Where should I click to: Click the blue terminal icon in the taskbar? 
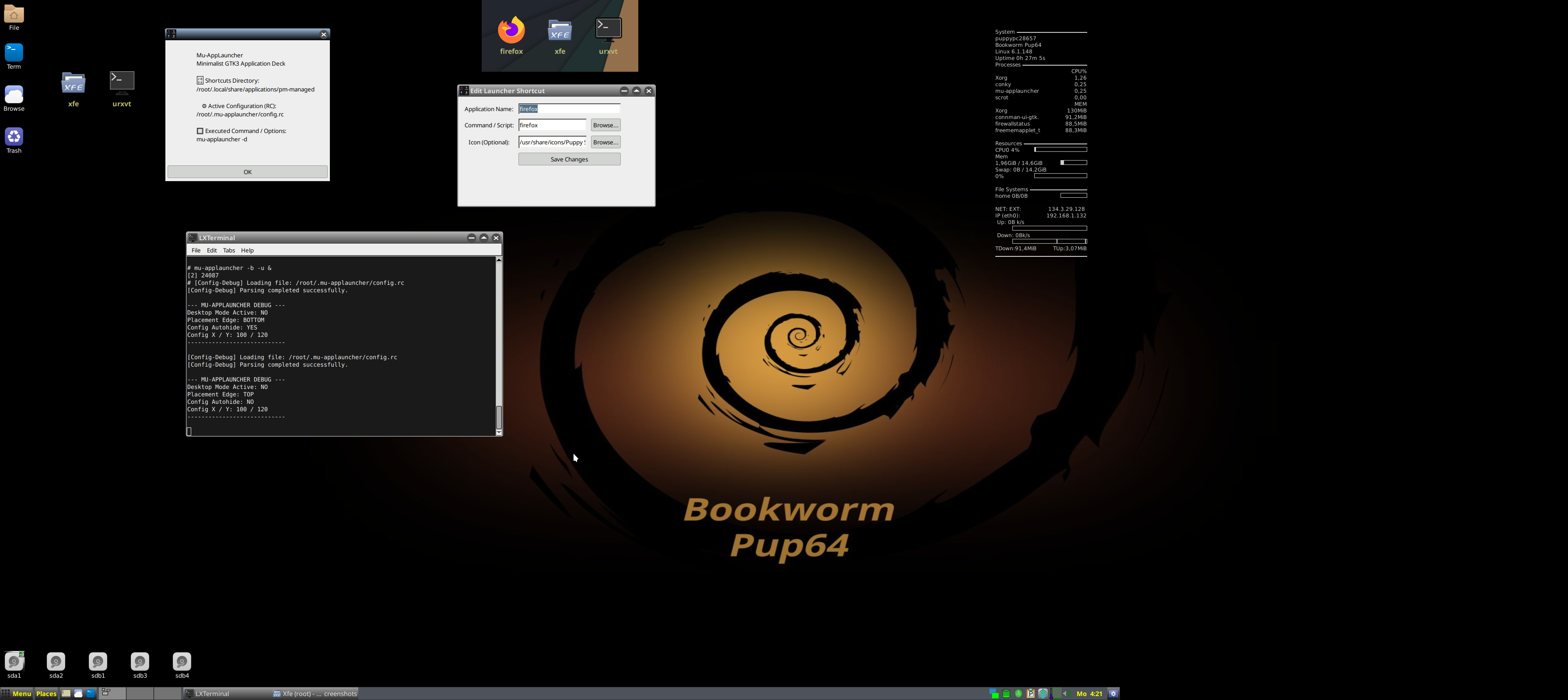click(x=91, y=693)
